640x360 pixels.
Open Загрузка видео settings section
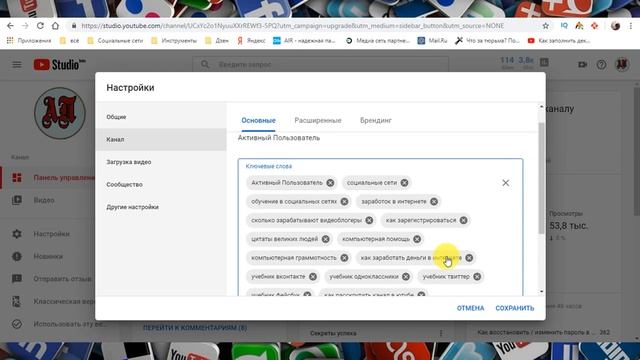161,162
